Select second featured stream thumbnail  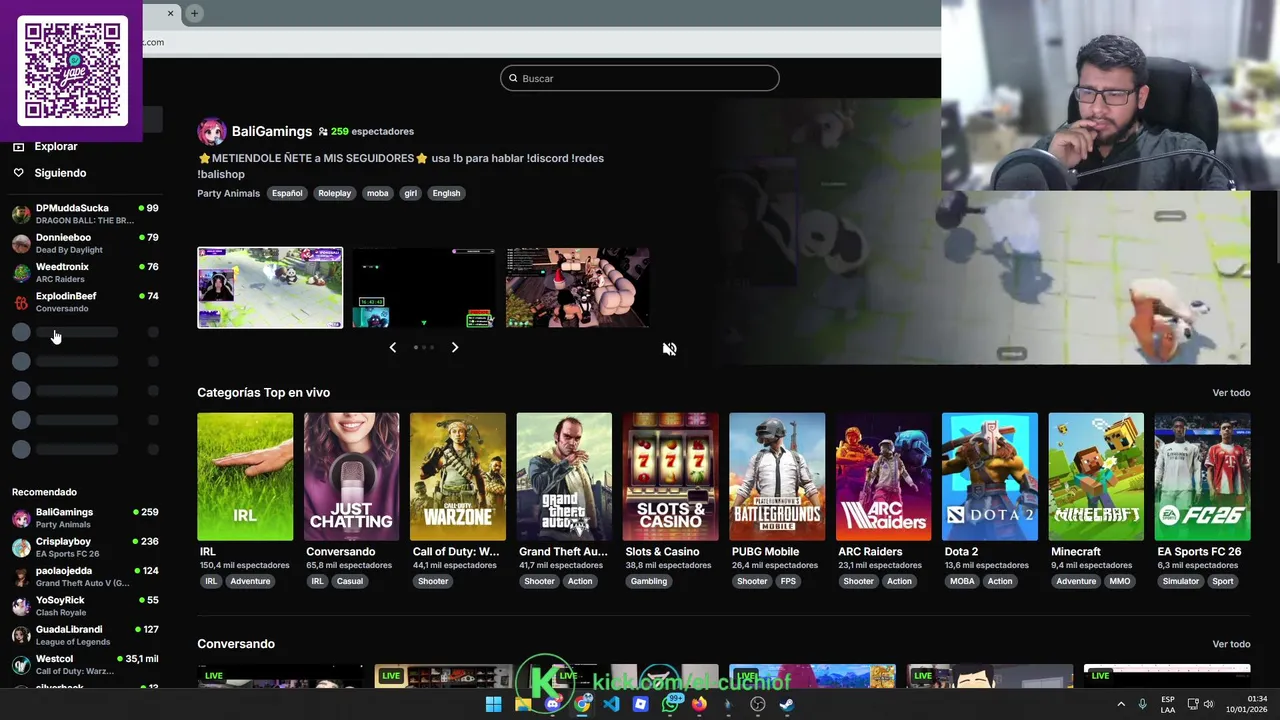point(424,288)
